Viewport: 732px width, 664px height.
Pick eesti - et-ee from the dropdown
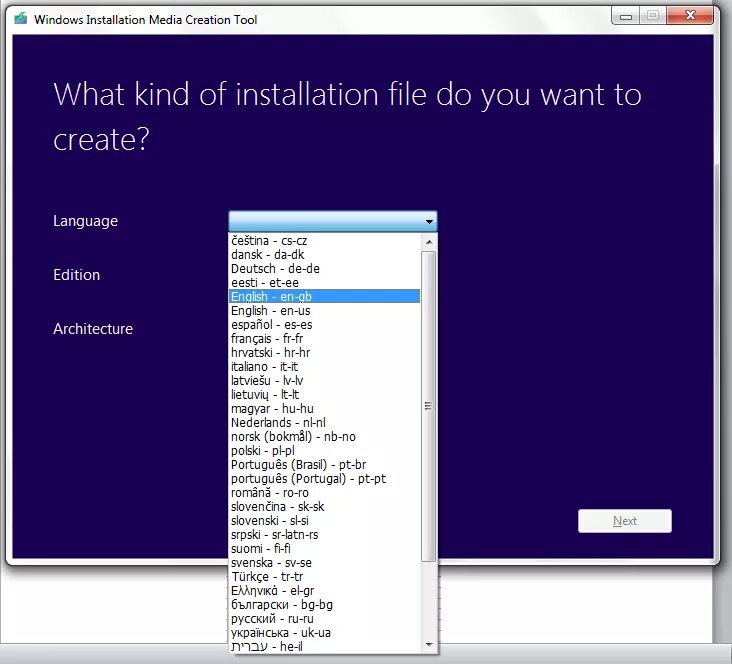[324, 283]
